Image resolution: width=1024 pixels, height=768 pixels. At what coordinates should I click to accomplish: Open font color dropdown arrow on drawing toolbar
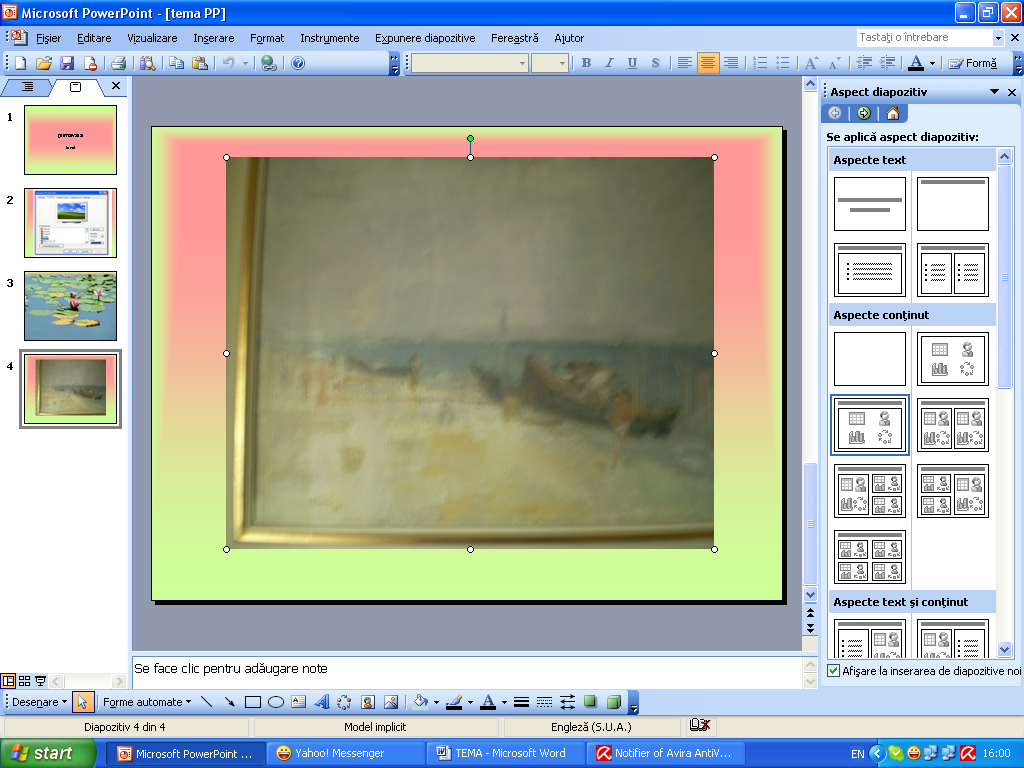tap(504, 703)
